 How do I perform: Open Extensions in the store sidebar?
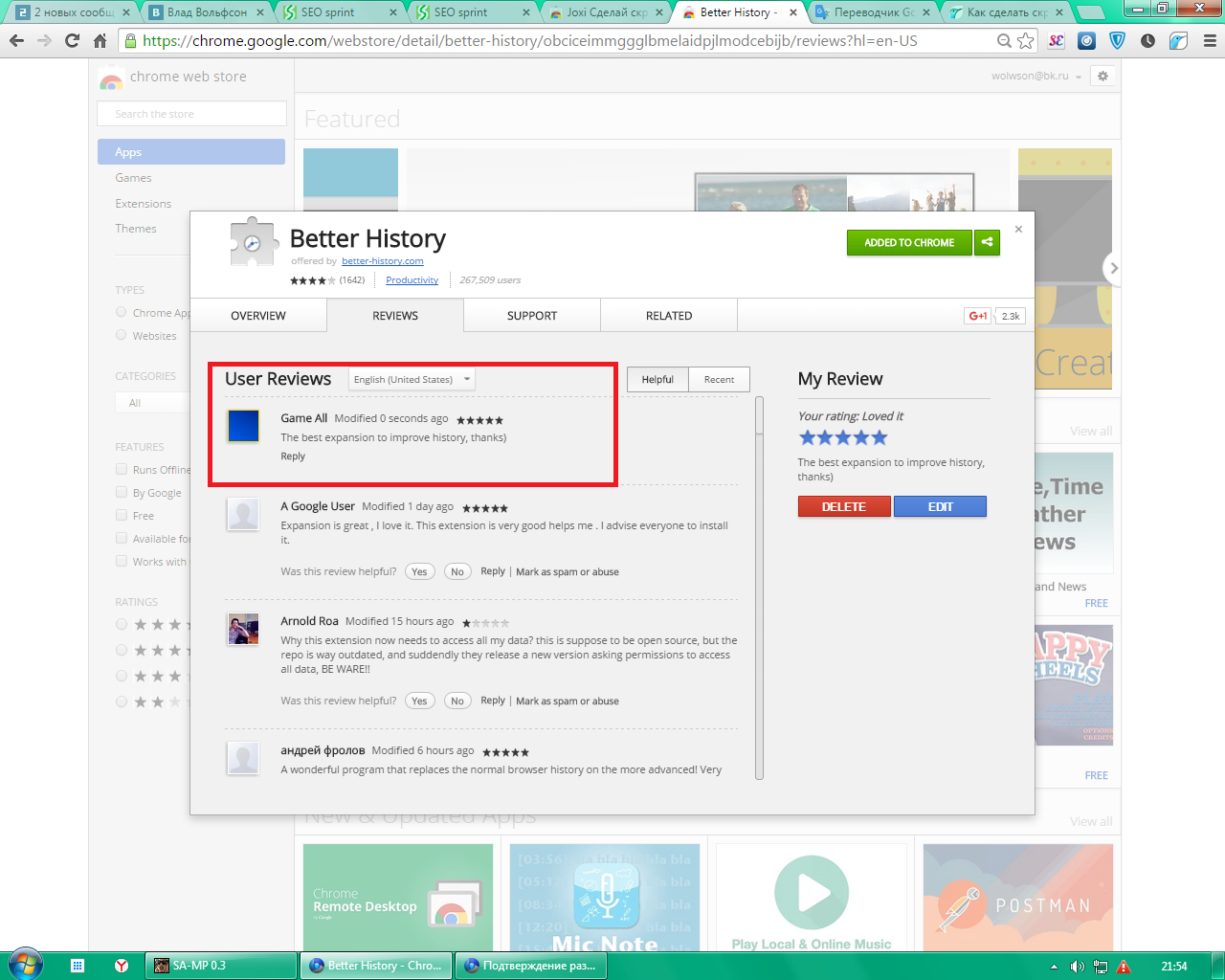coord(144,204)
